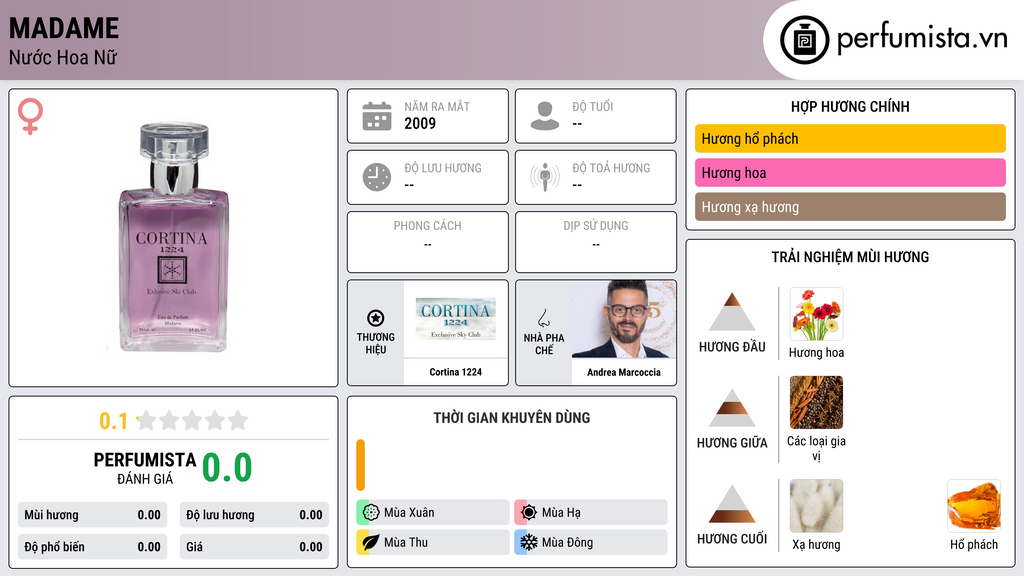Click the Trải nghiệm mùi hương heading

[850, 257]
